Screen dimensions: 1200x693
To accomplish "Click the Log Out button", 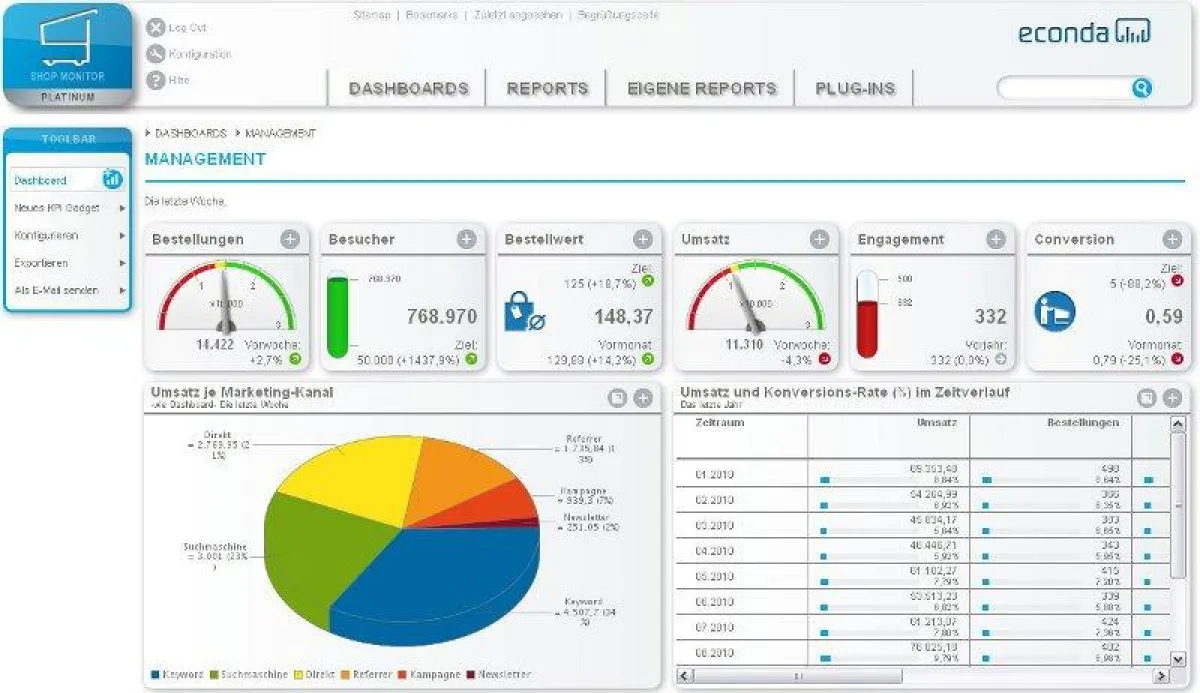I will (x=155, y=27).
